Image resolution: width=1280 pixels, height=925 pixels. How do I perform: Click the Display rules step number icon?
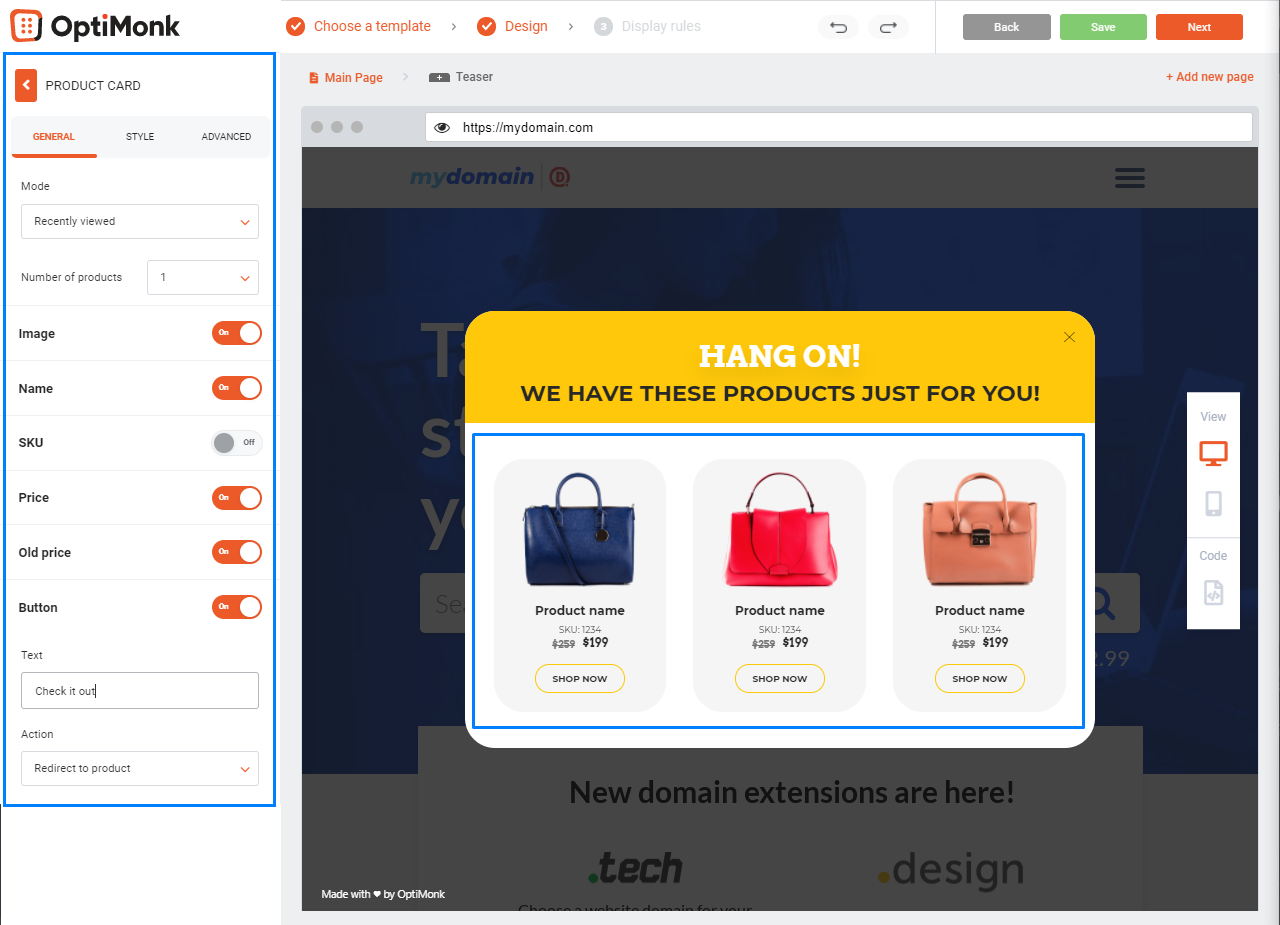[603, 27]
